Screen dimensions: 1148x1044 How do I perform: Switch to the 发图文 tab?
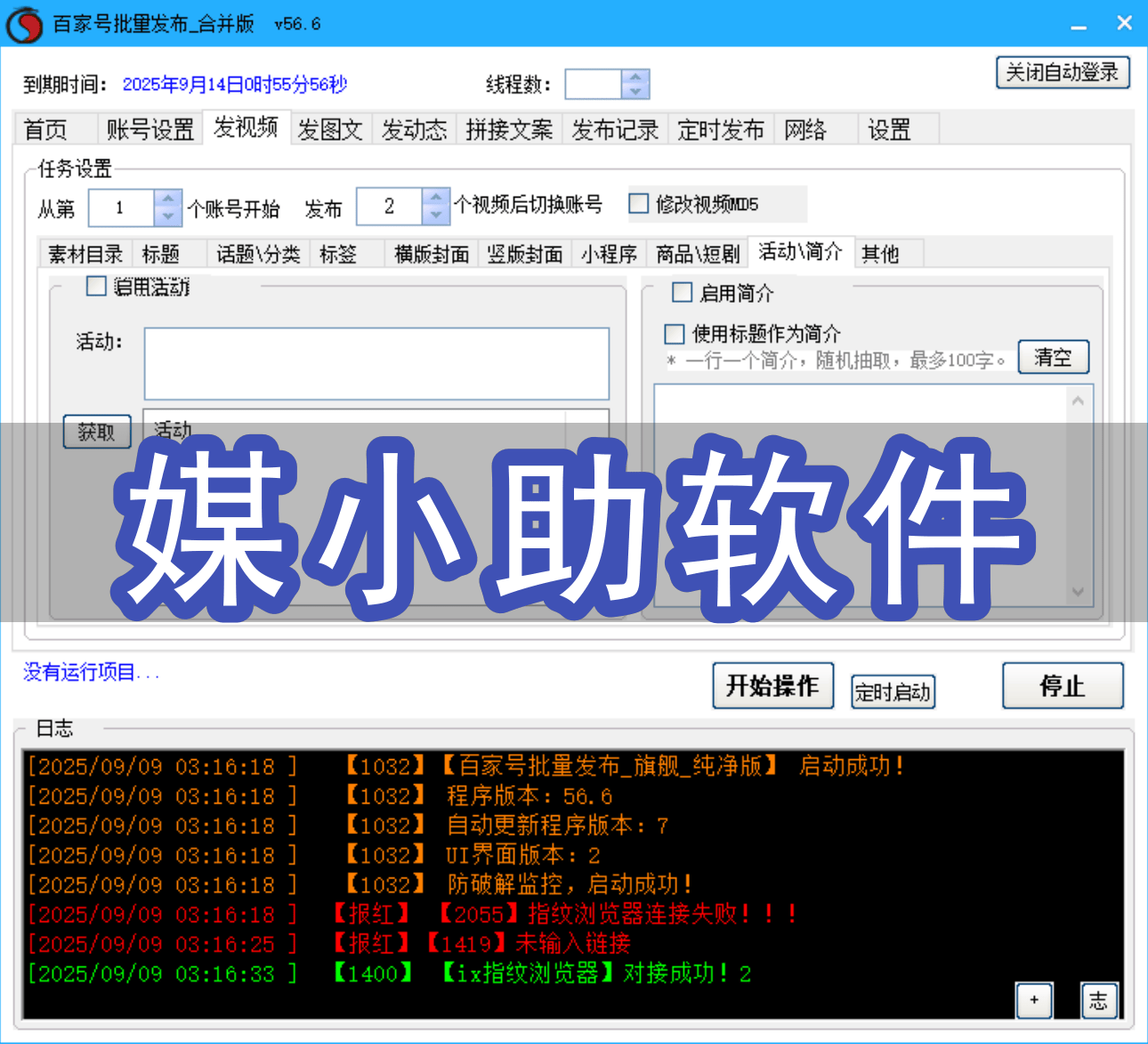[x=330, y=130]
